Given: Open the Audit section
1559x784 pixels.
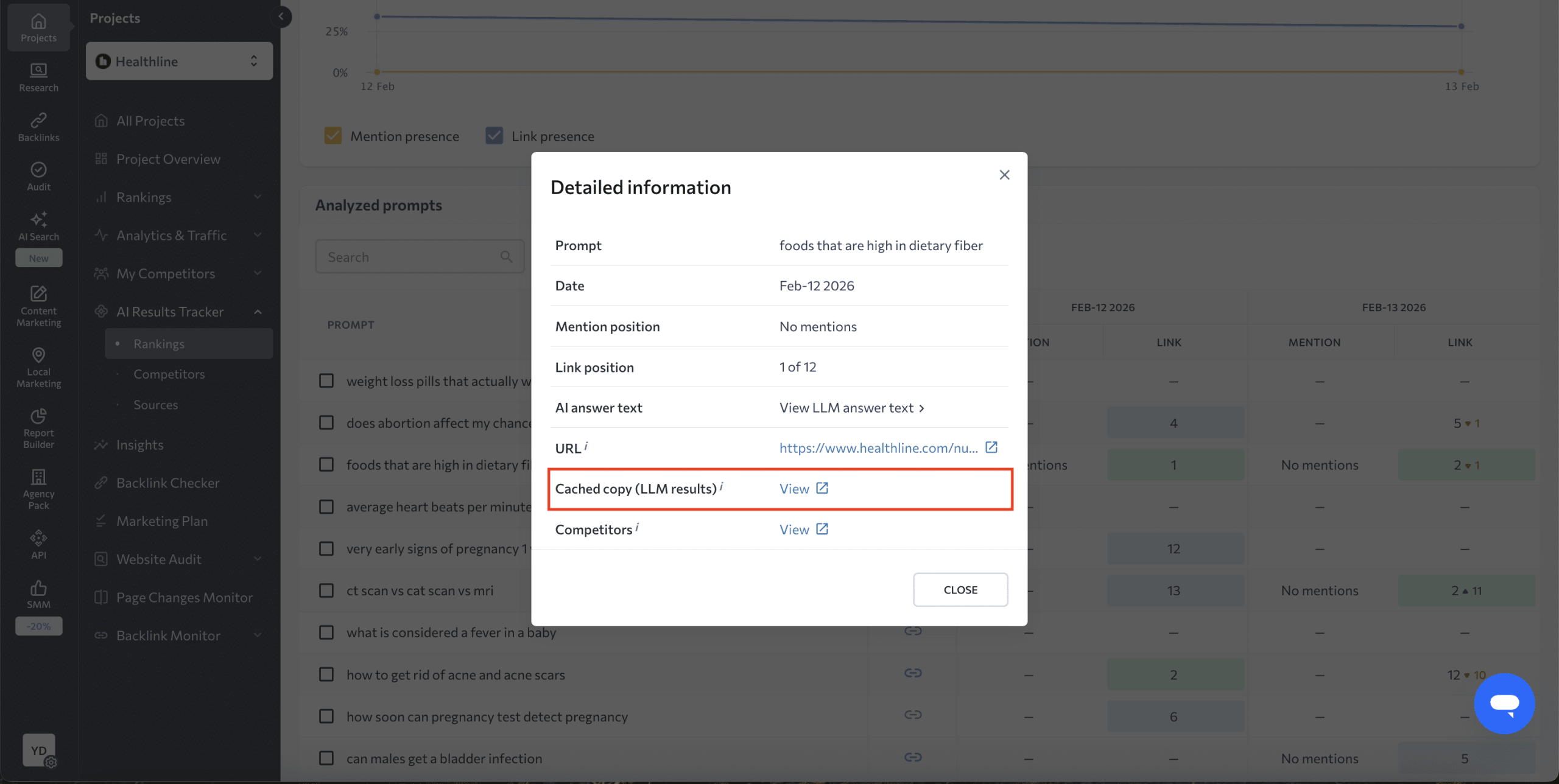Looking at the screenshot, I should click(x=38, y=175).
